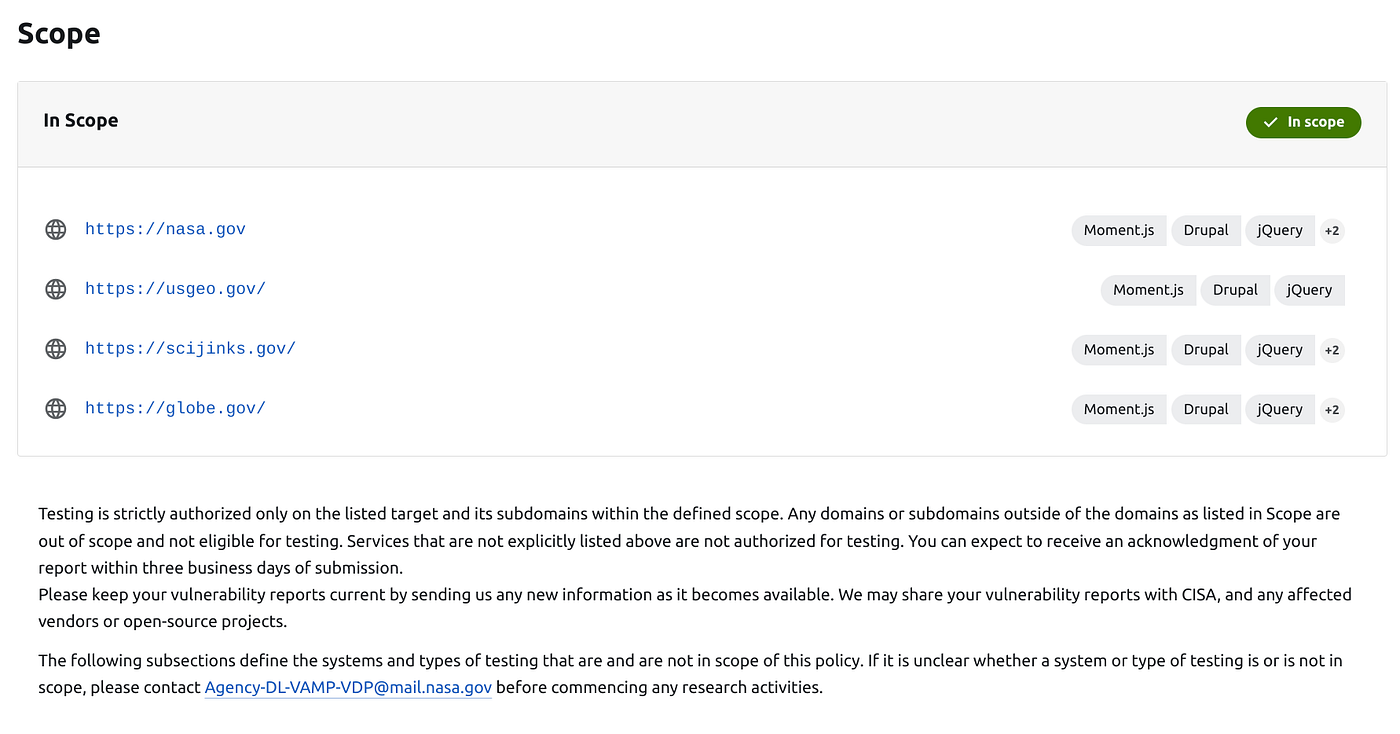Viewport: 1400px width, 734px height.
Task: Expand the +2 tags on the scijinks.gov row
Action: click(x=1332, y=350)
